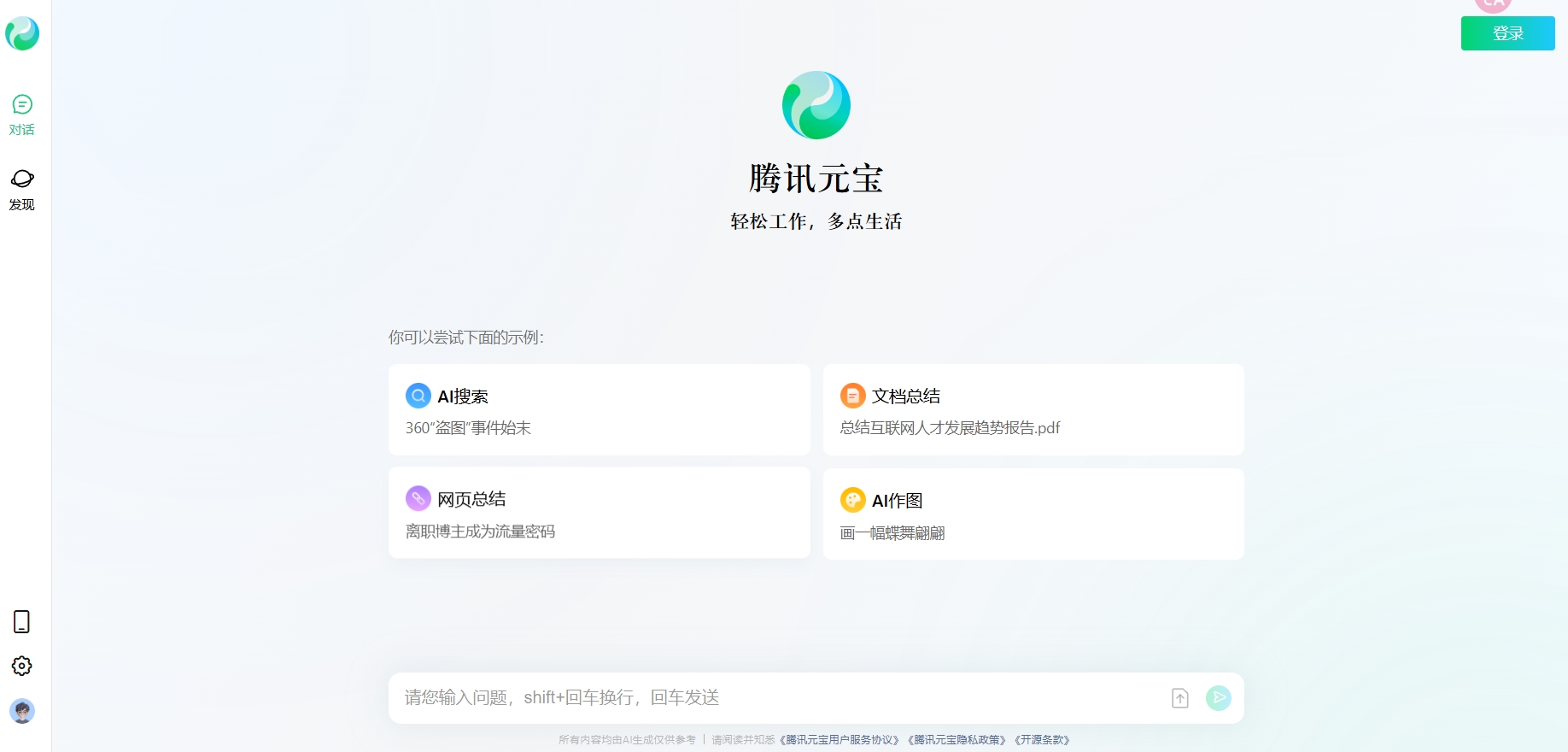Open the 对话 chat section
The width and height of the screenshot is (1568, 752).
(x=22, y=115)
